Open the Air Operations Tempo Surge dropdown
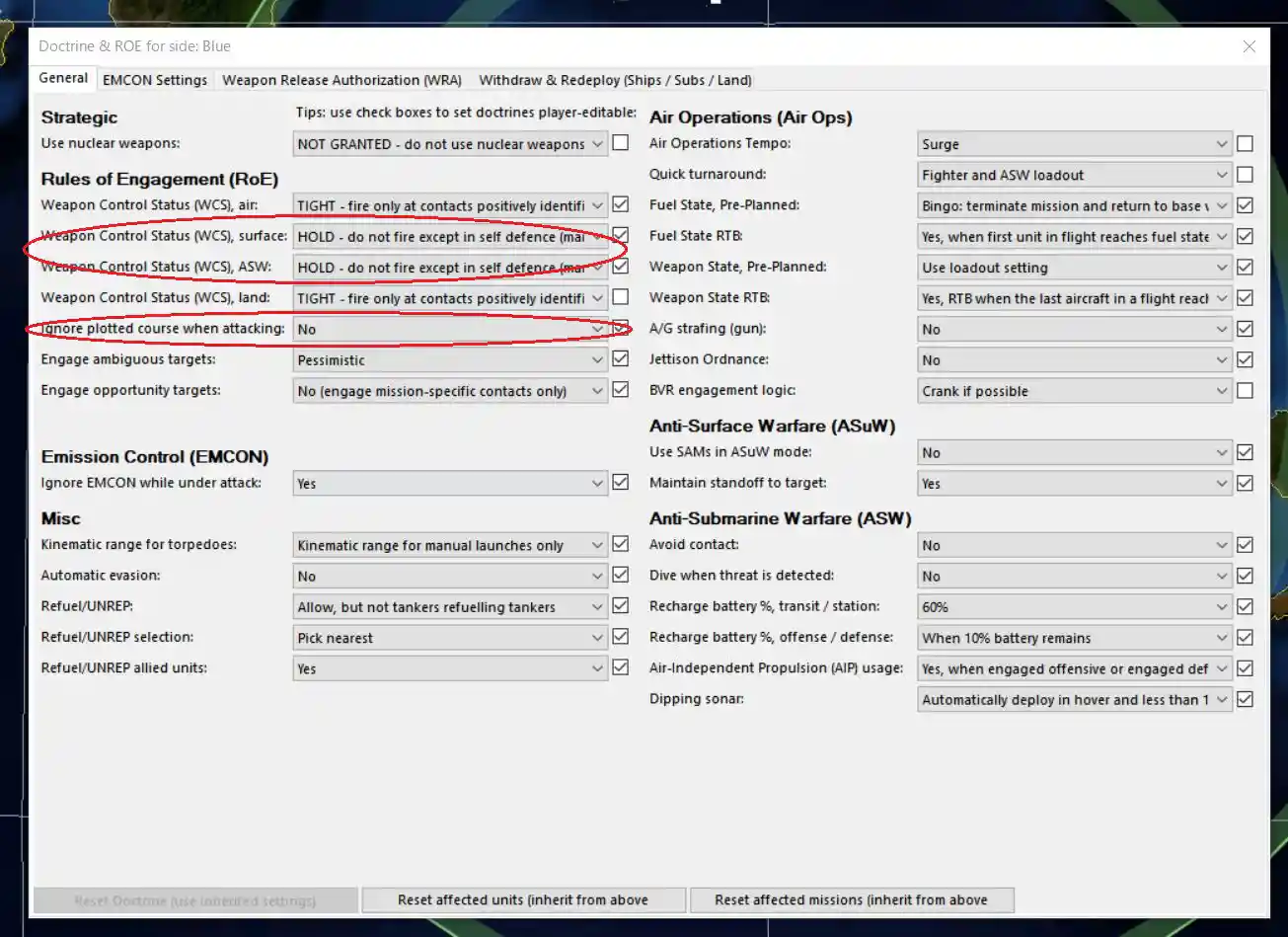The width and height of the screenshot is (1288, 937). click(x=1074, y=144)
